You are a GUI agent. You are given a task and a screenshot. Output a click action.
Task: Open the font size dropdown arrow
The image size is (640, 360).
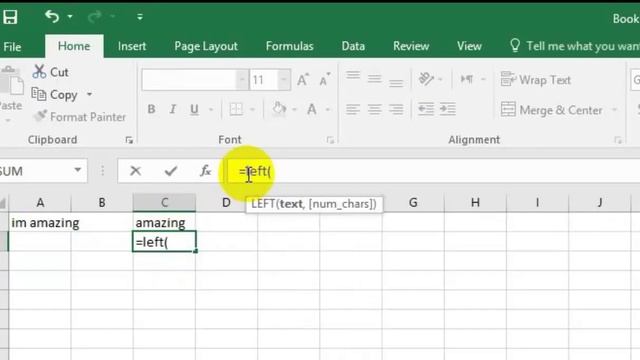(284, 80)
